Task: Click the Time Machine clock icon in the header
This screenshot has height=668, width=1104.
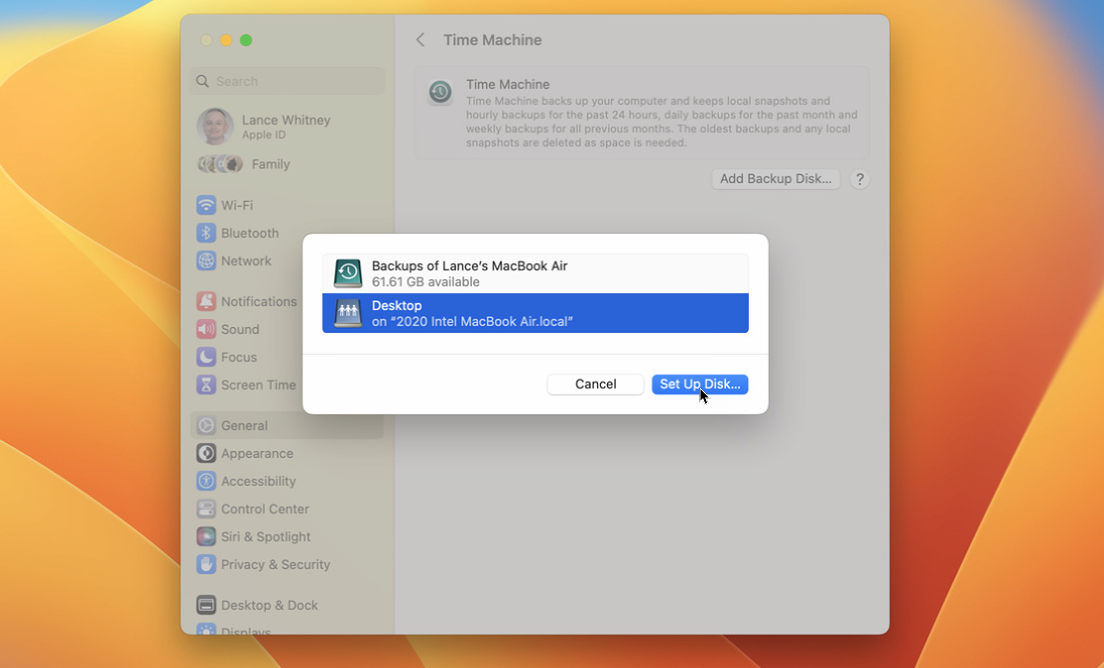Action: coord(440,92)
